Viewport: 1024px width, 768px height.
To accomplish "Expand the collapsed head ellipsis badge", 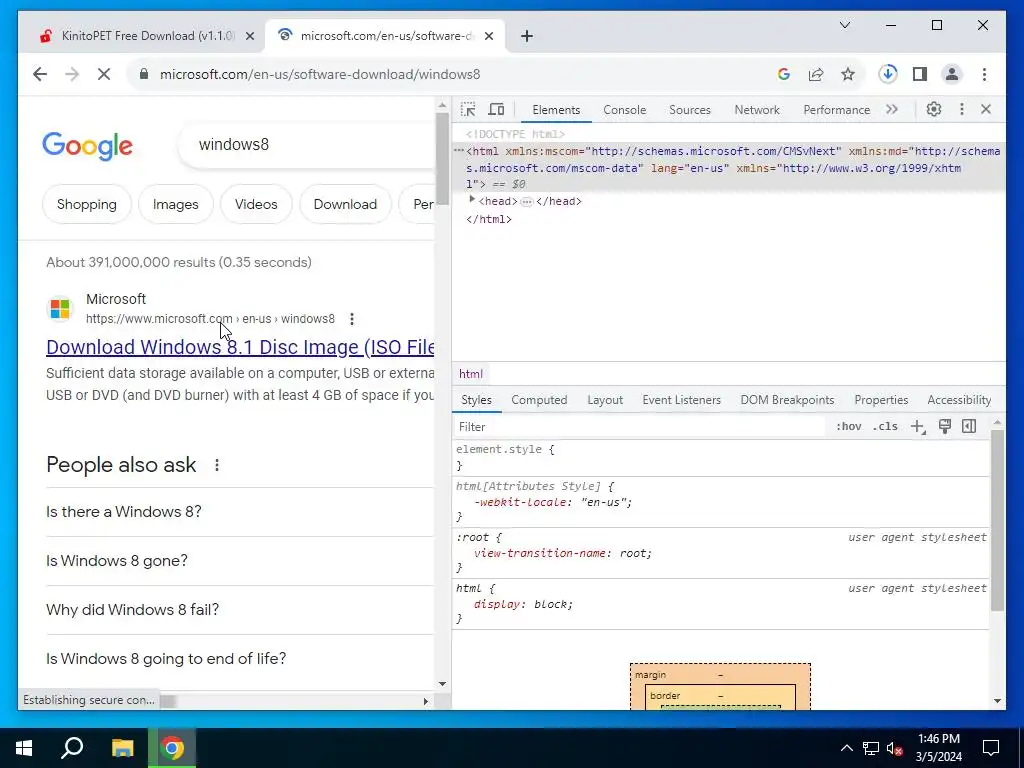I will (526, 202).
